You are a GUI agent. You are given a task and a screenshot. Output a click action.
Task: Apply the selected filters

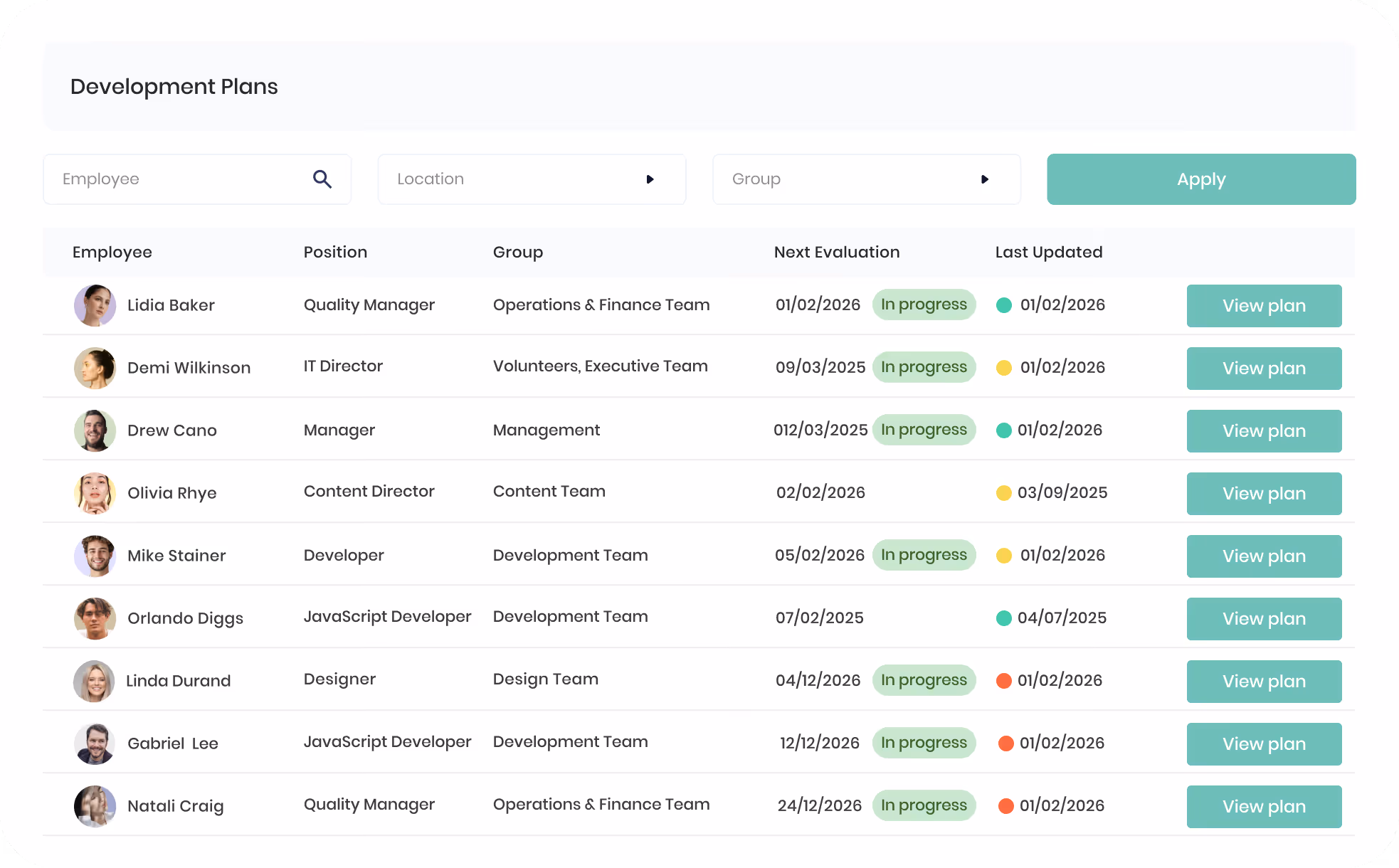click(1201, 179)
